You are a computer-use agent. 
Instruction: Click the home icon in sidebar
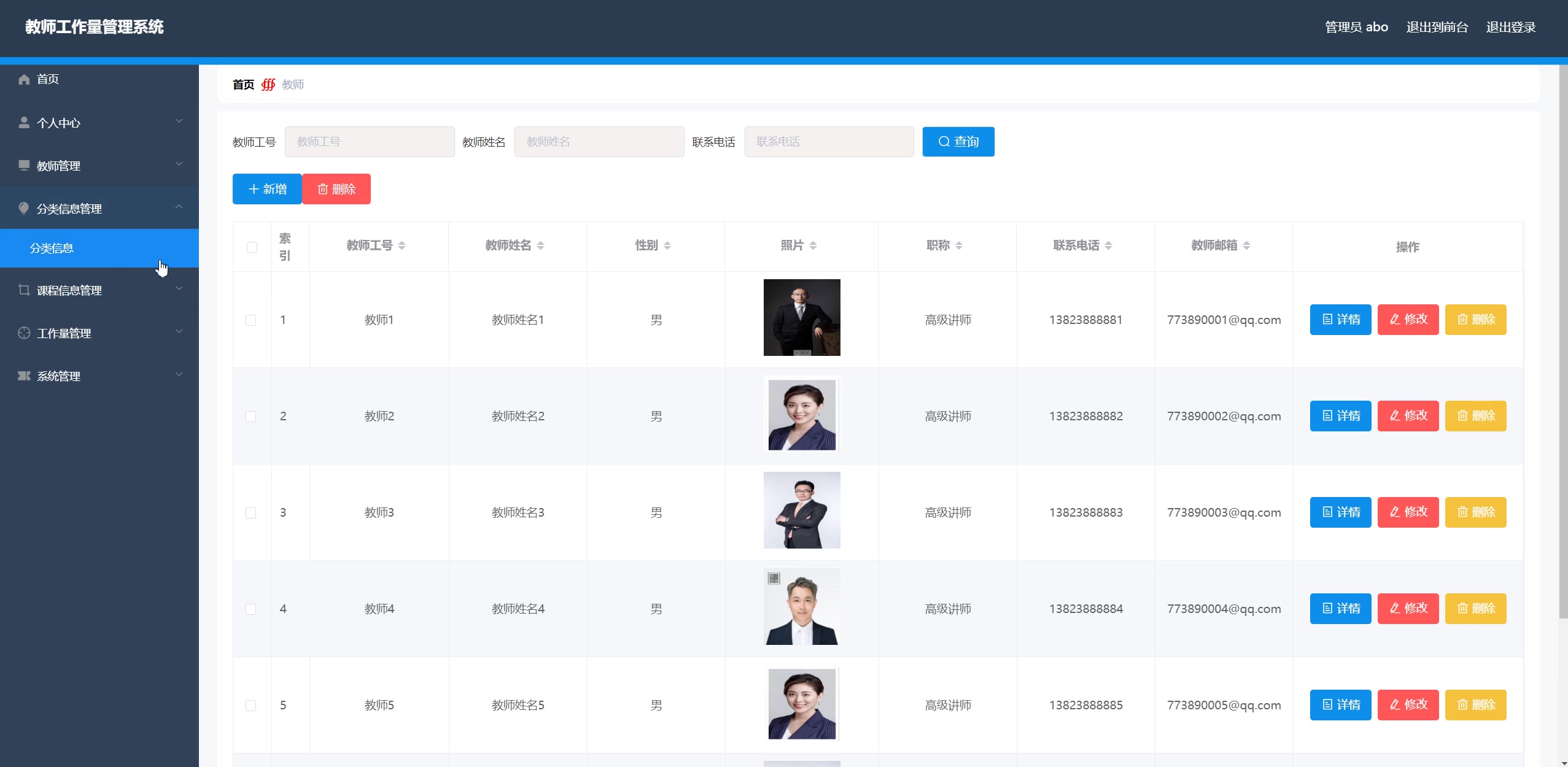pos(24,79)
